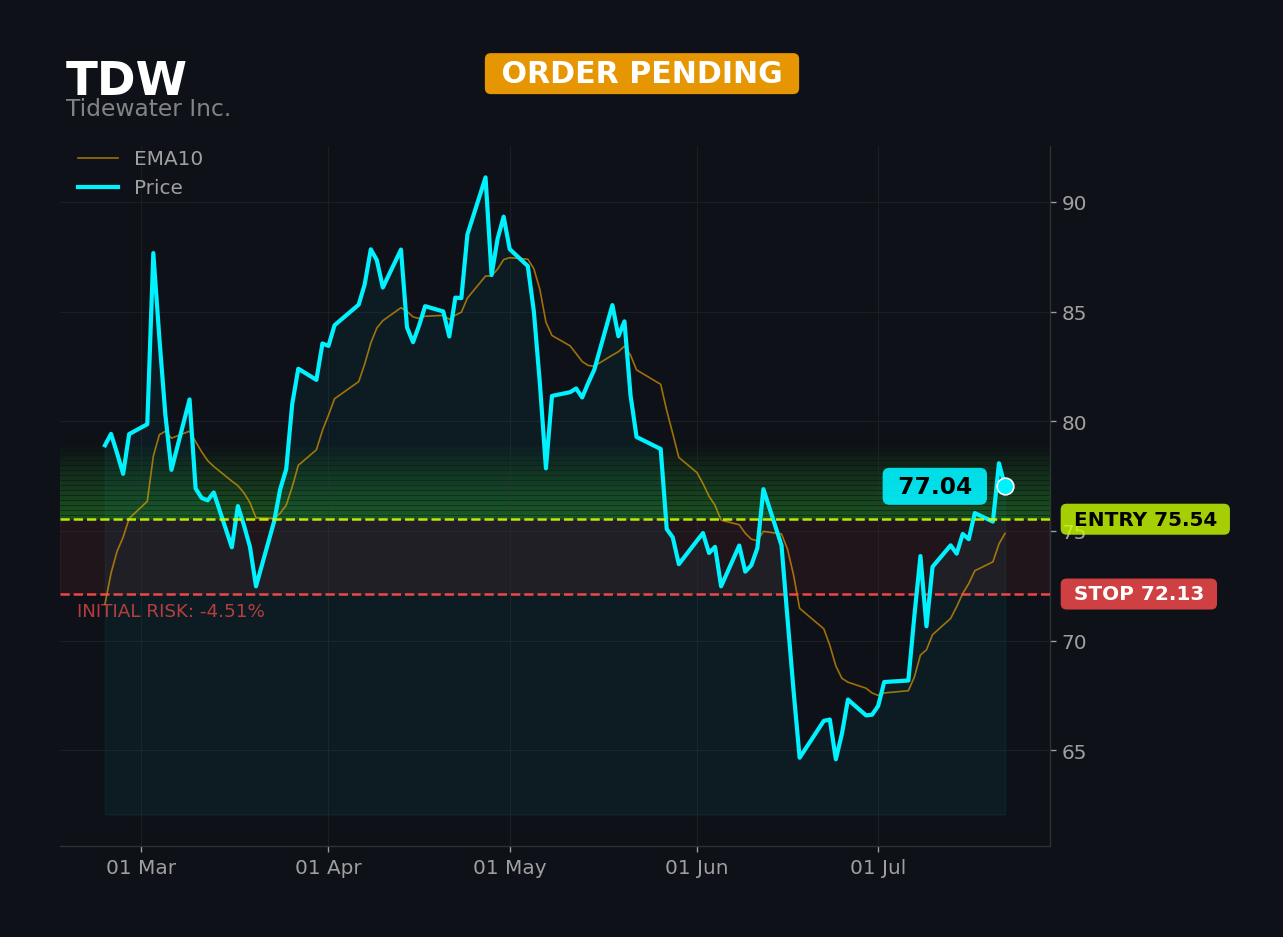Screen dimensions: 1283x937
Task: Select the 01 May date label
Action: point(510,868)
